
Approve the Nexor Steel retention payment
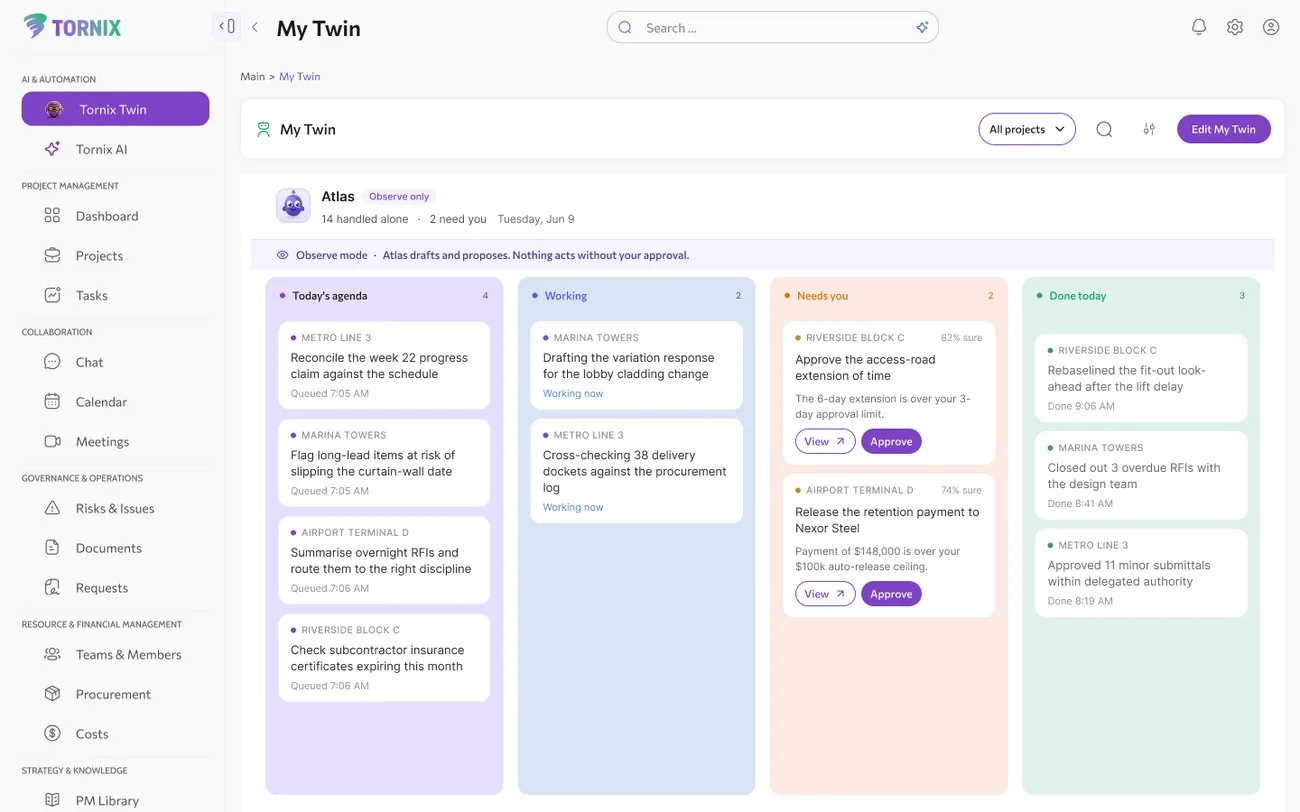point(891,594)
